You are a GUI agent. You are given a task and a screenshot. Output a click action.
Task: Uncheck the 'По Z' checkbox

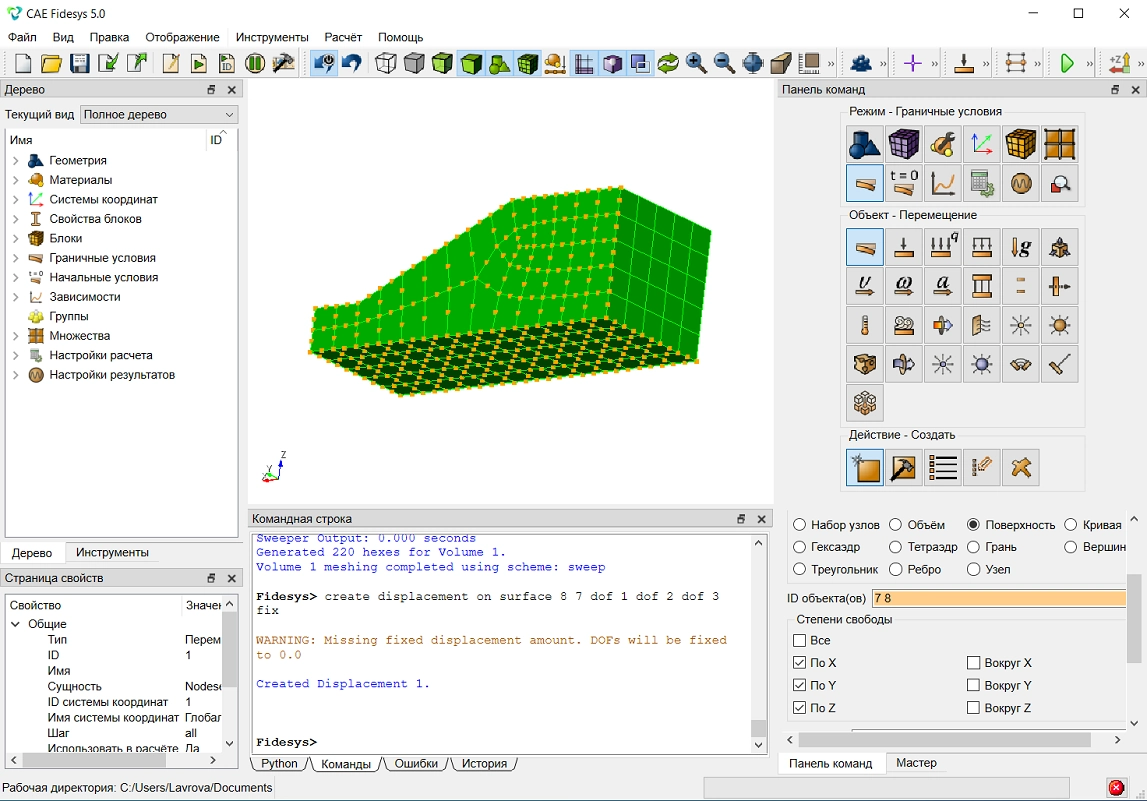800,708
